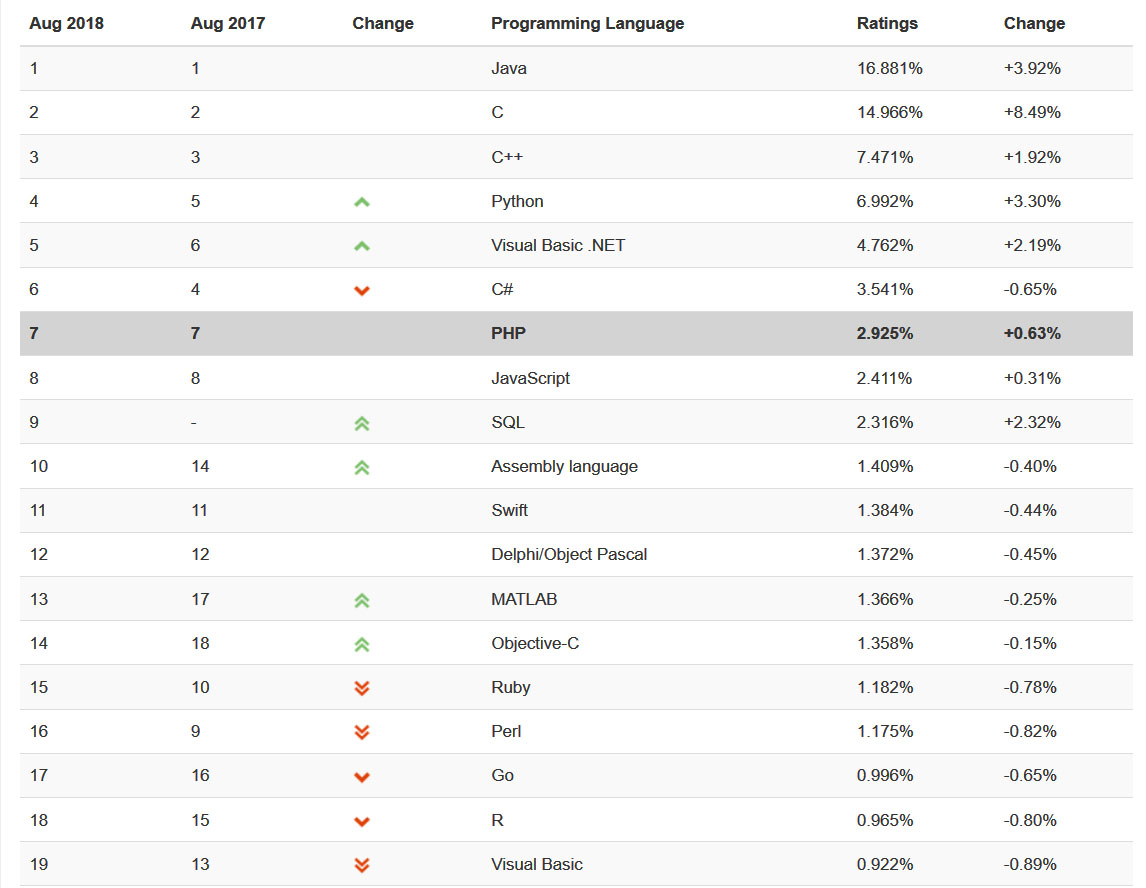Click the Aug 2018 column header
The image size is (1146, 888).
click(66, 23)
